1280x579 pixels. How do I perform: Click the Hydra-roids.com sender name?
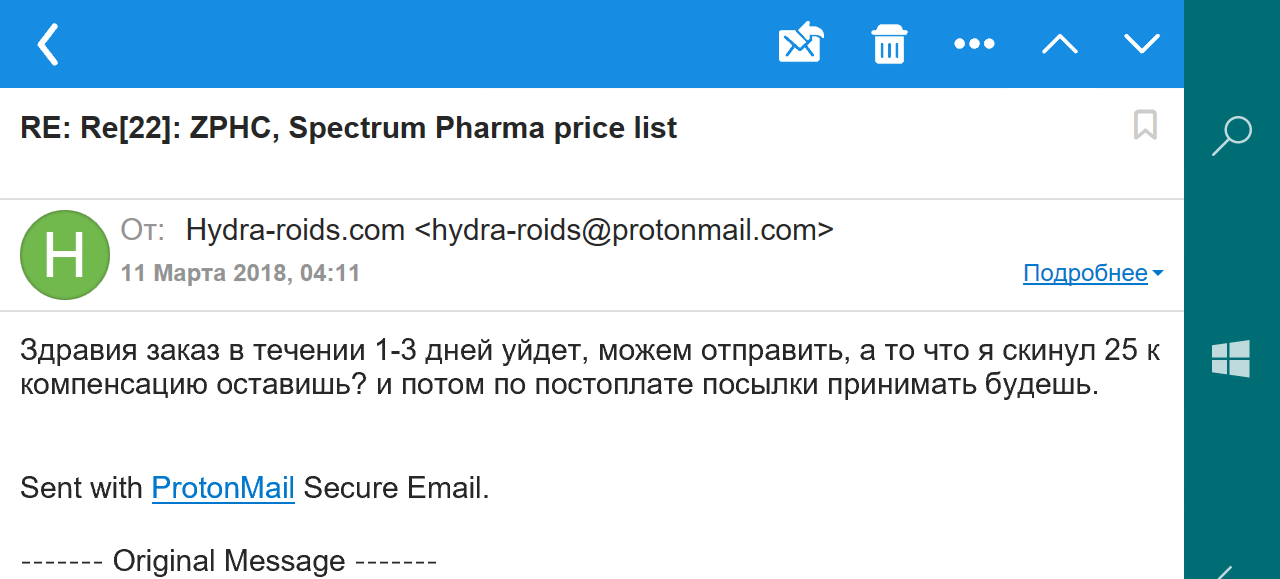coord(295,230)
